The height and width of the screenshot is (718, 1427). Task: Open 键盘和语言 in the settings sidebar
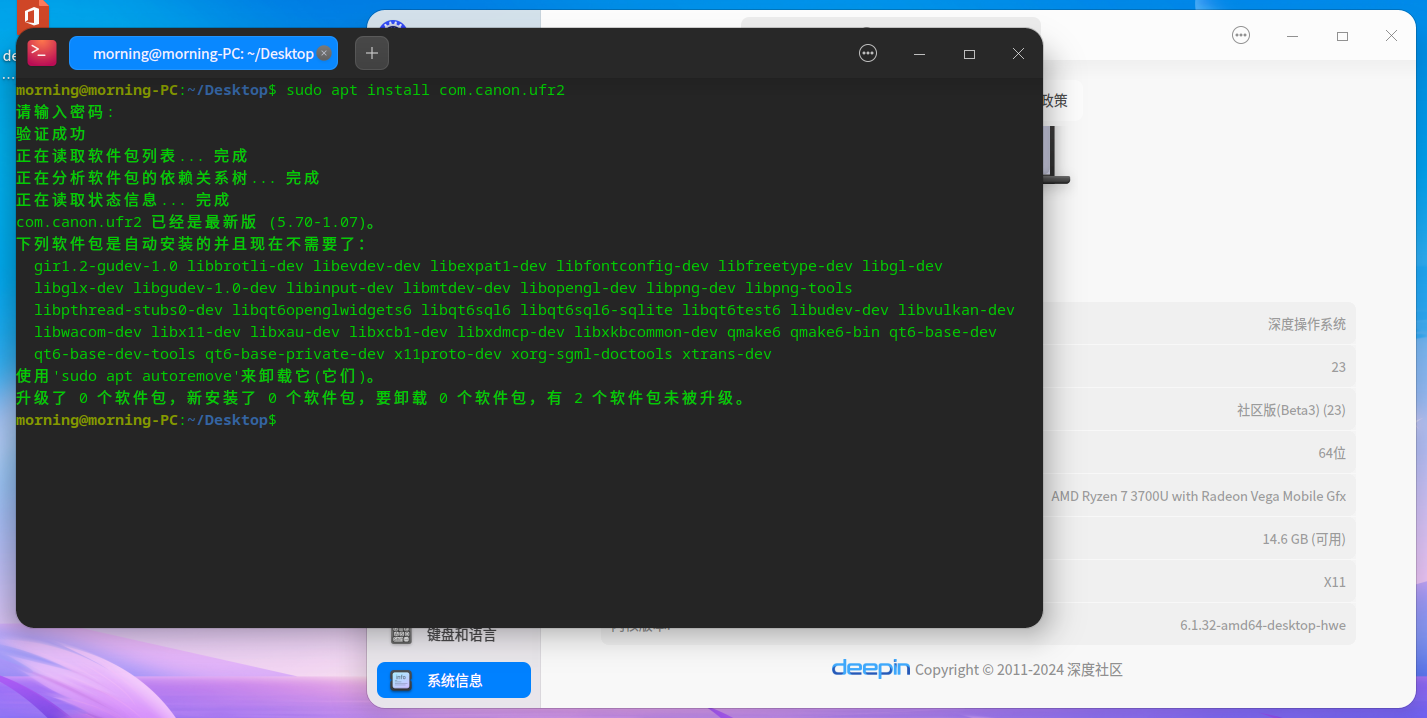click(x=454, y=635)
